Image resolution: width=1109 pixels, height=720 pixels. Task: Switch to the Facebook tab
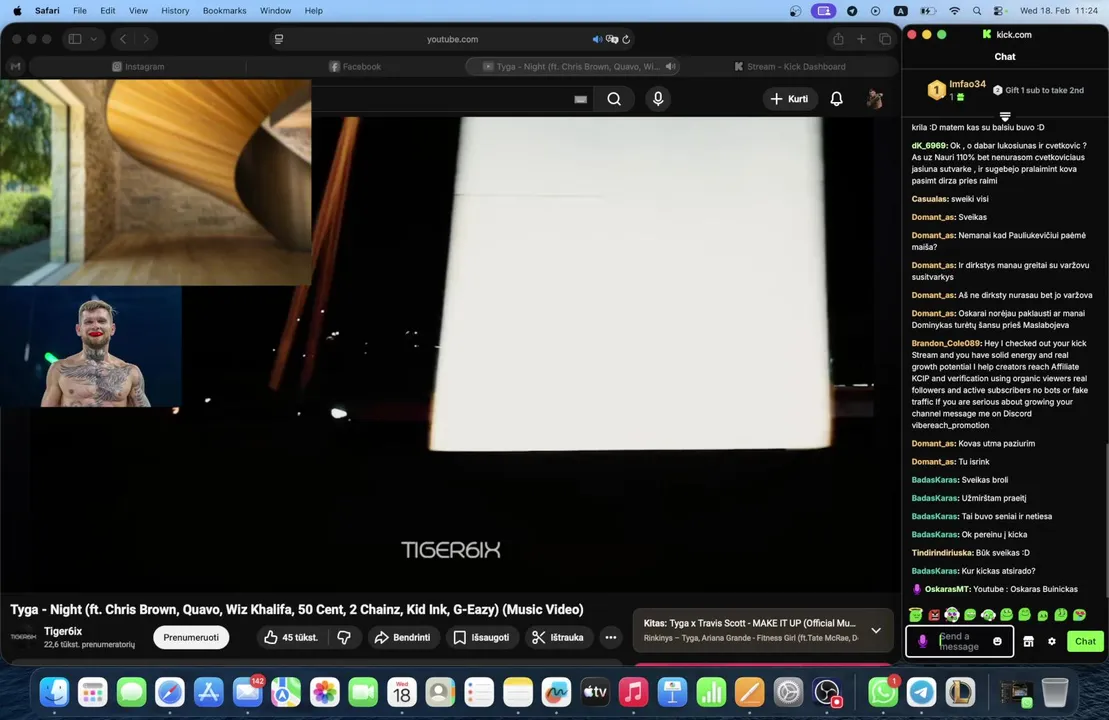point(355,66)
